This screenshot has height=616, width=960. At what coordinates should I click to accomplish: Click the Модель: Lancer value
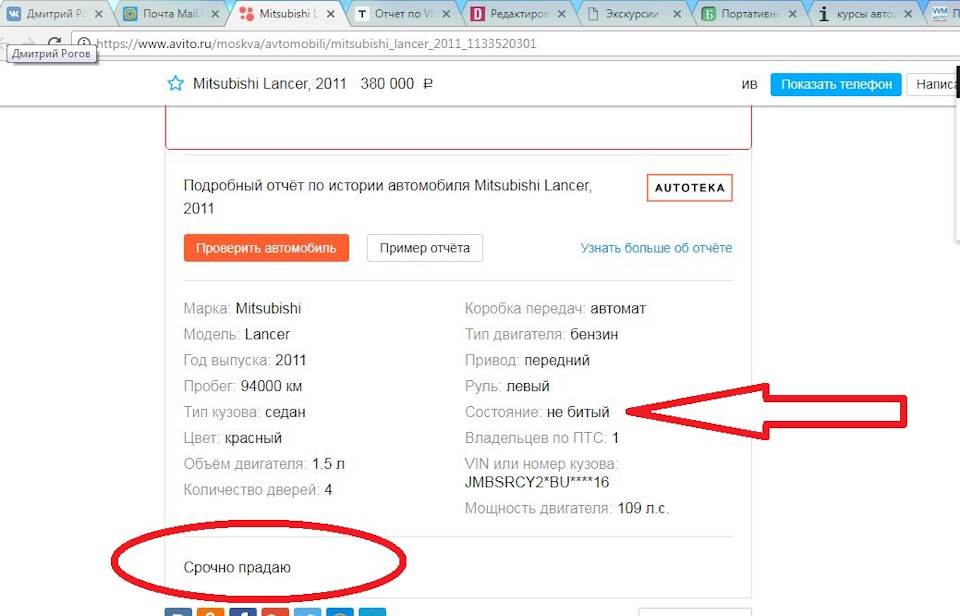(x=268, y=334)
